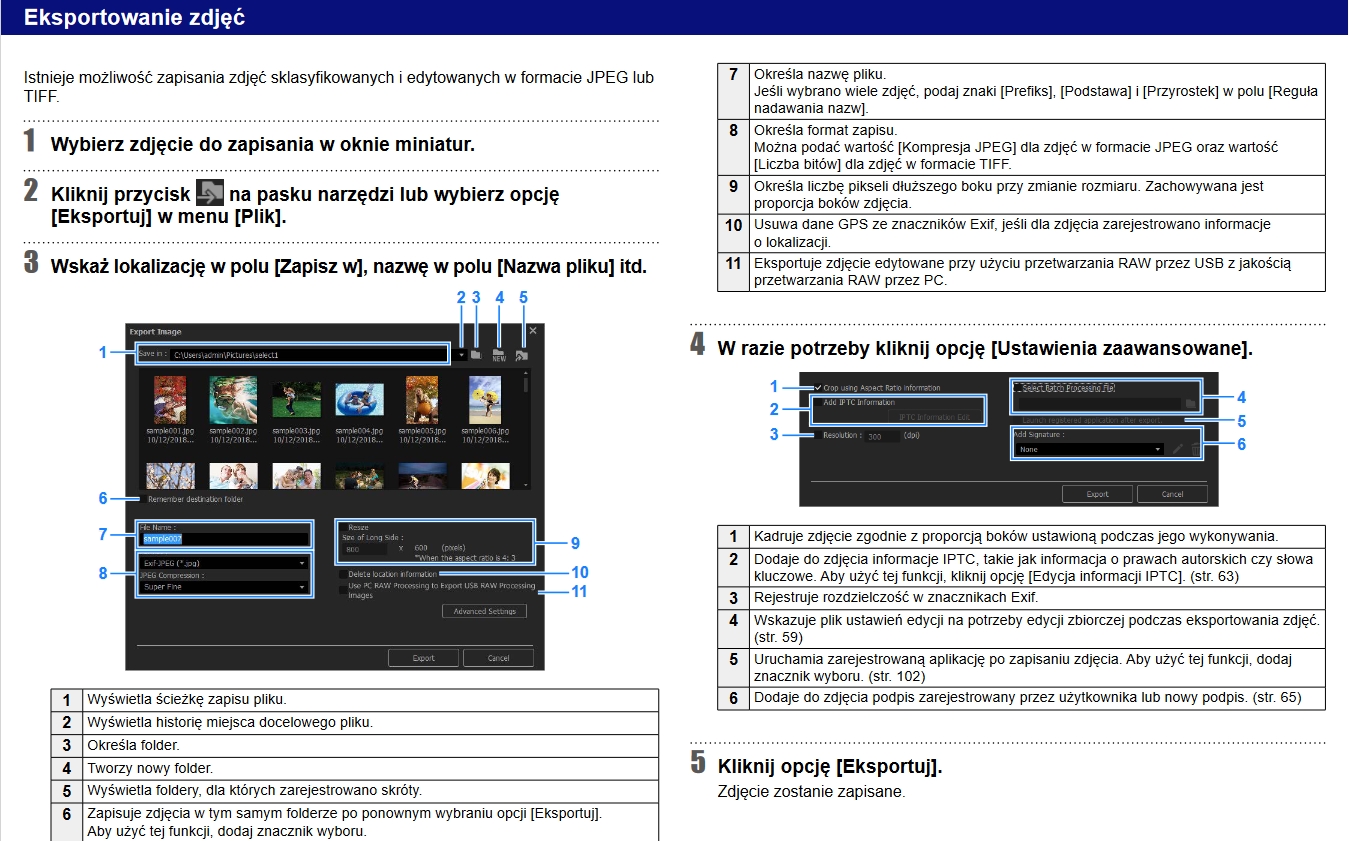Click the Advanced Settings button

point(484,611)
